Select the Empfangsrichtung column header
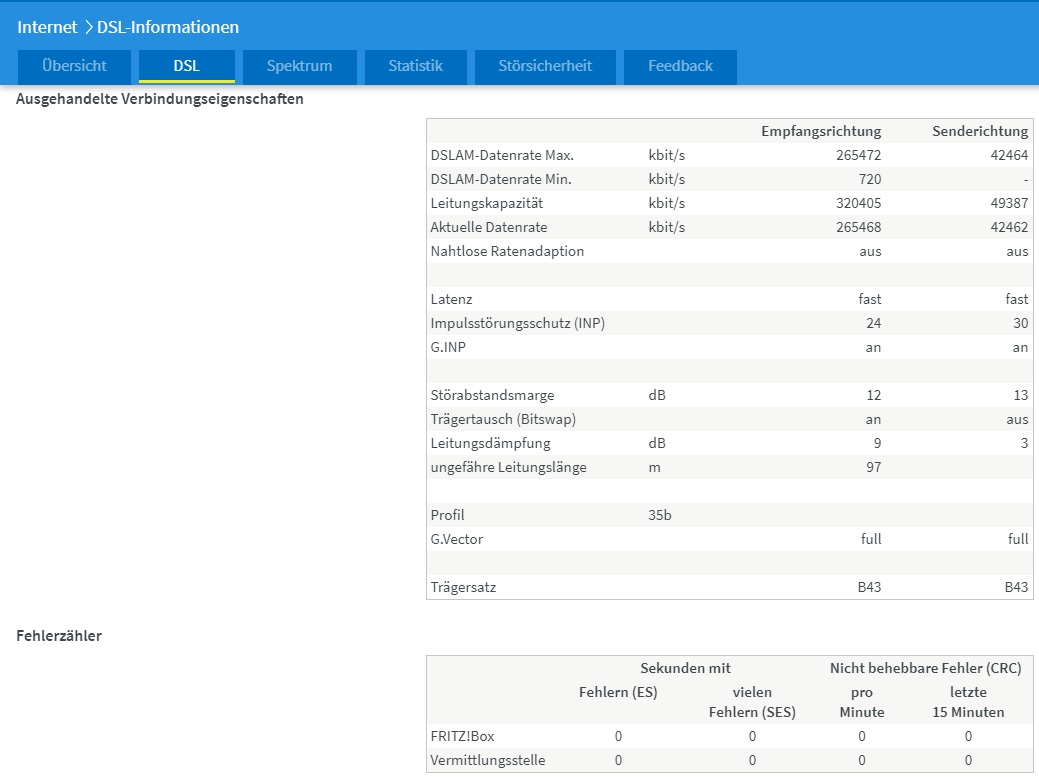This screenshot has height=777, width=1039. [x=820, y=131]
